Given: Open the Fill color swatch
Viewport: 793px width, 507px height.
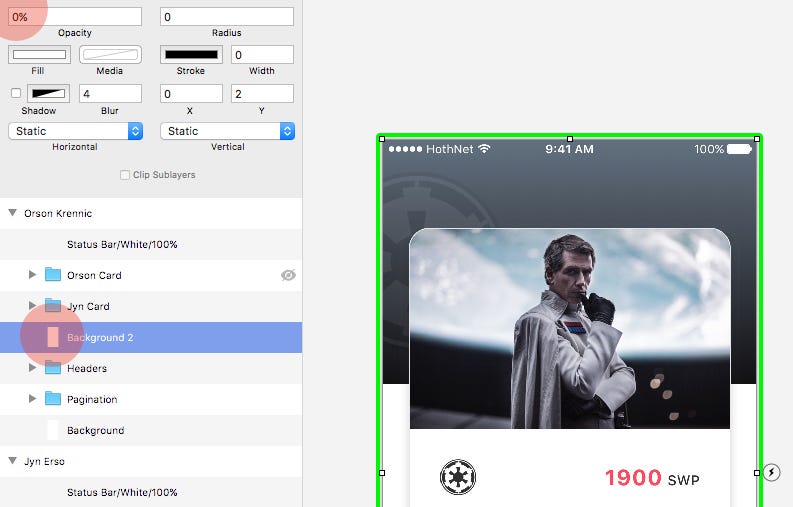Looking at the screenshot, I should (39, 55).
